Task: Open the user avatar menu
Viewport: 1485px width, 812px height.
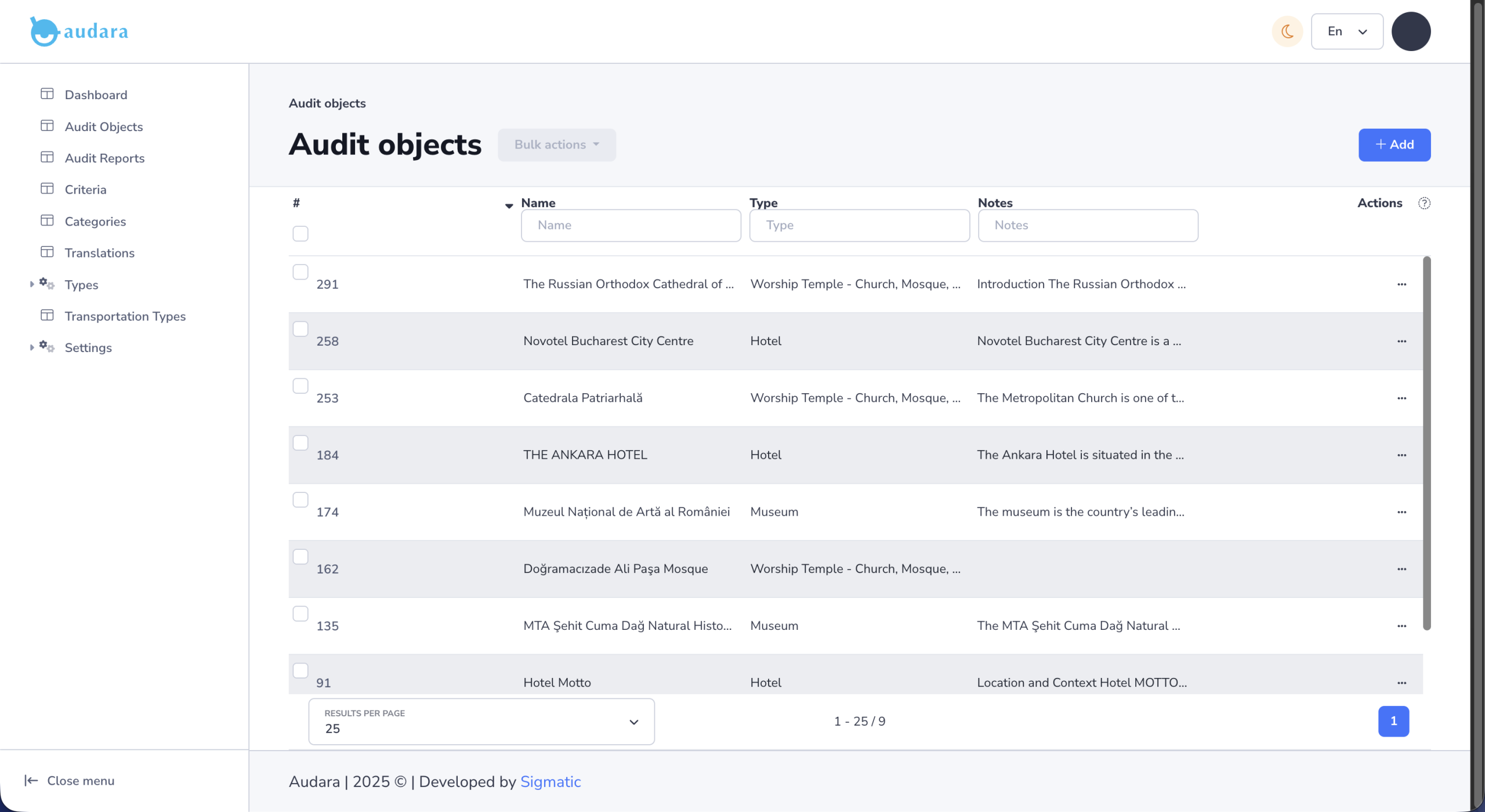Action: [x=1411, y=31]
